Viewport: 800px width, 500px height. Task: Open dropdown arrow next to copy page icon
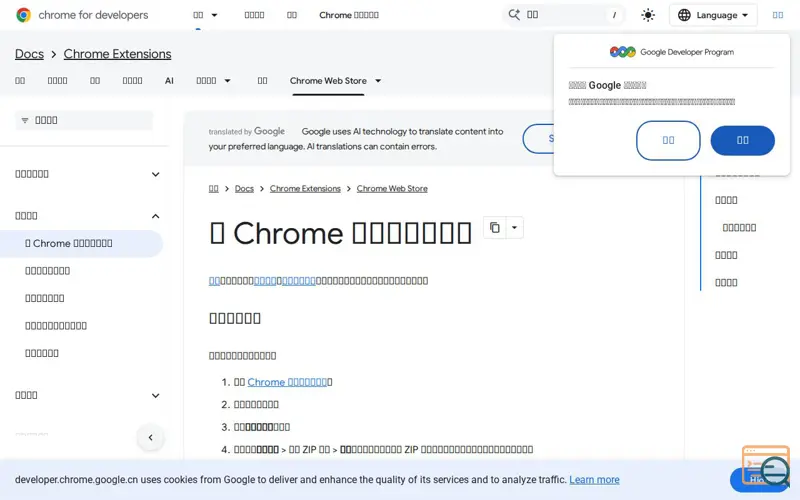pos(514,228)
